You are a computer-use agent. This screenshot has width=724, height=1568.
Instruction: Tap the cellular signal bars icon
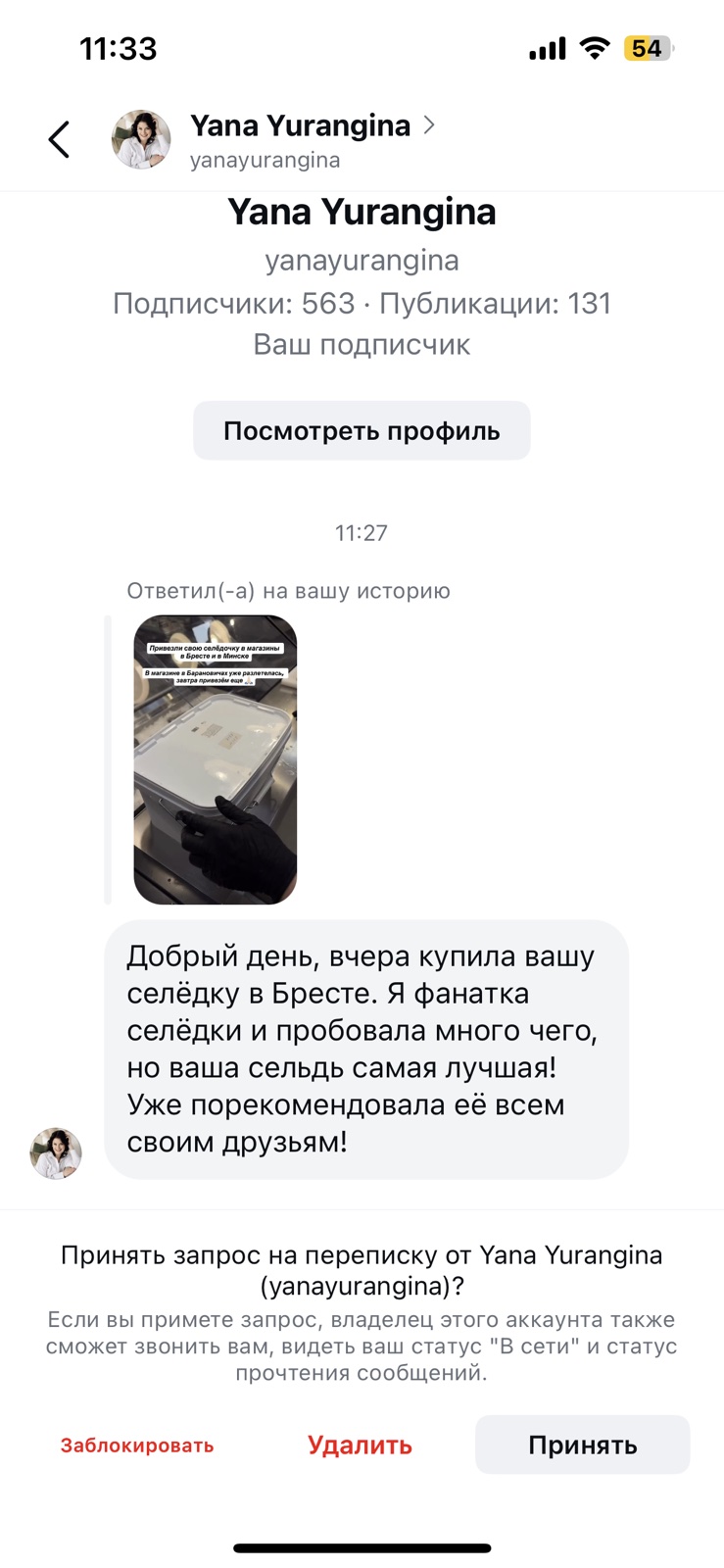[x=547, y=48]
